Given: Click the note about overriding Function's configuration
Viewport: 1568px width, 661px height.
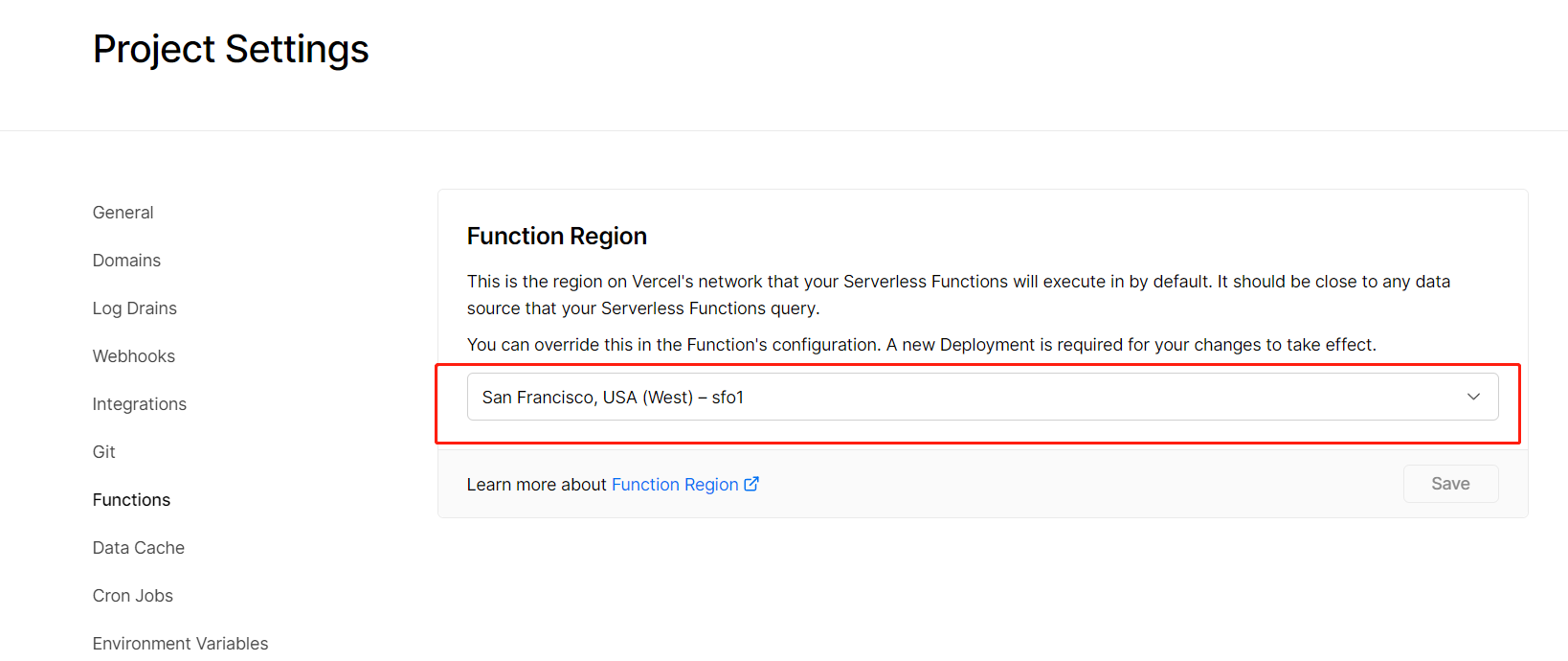Looking at the screenshot, I should coord(922,345).
